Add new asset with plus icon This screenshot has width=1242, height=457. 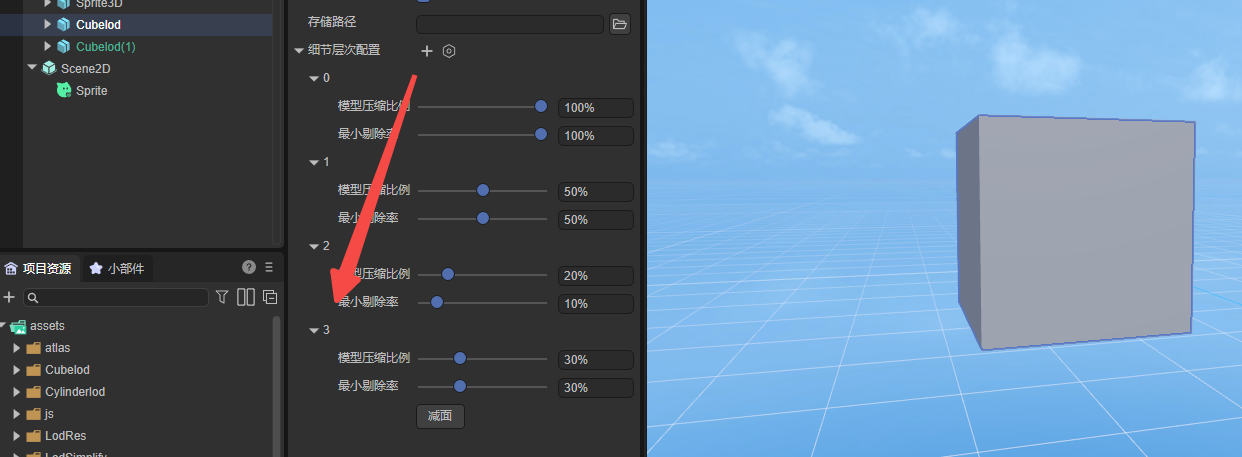[9, 297]
